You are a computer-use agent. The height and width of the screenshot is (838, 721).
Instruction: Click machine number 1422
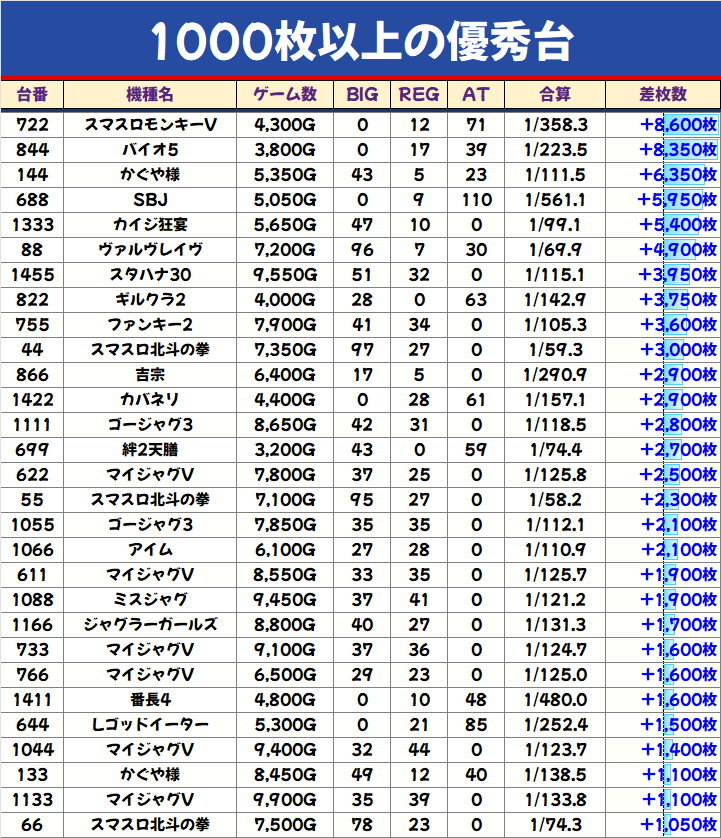tap(33, 400)
